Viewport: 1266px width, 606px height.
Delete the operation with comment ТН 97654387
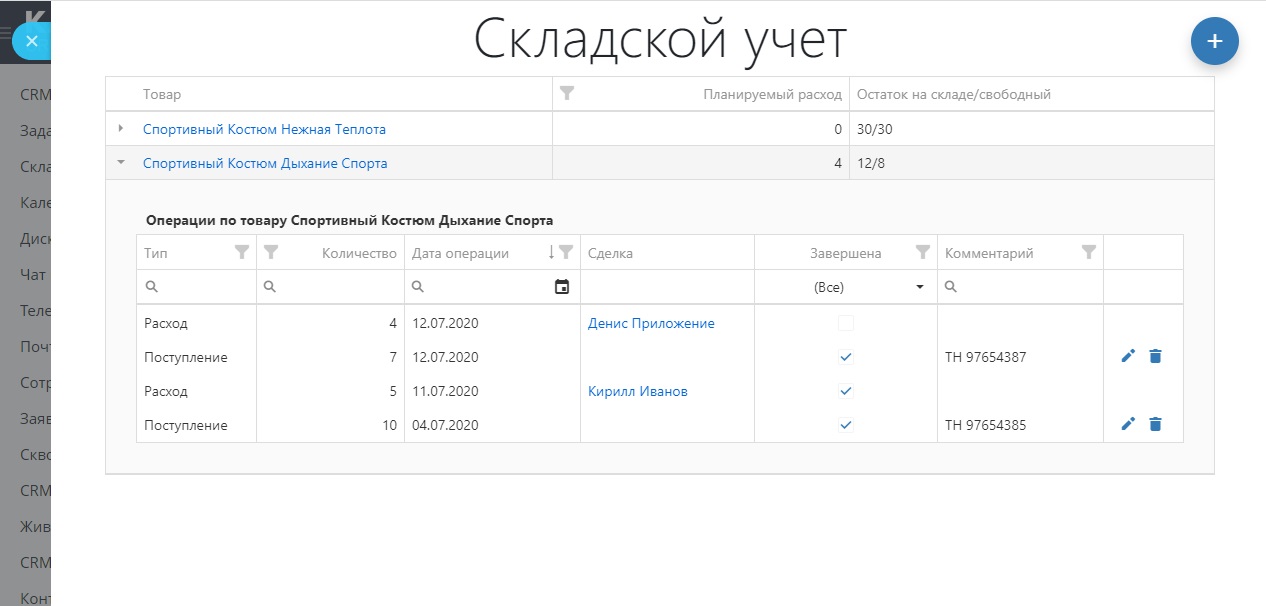pyautogui.click(x=1155, y=356)
